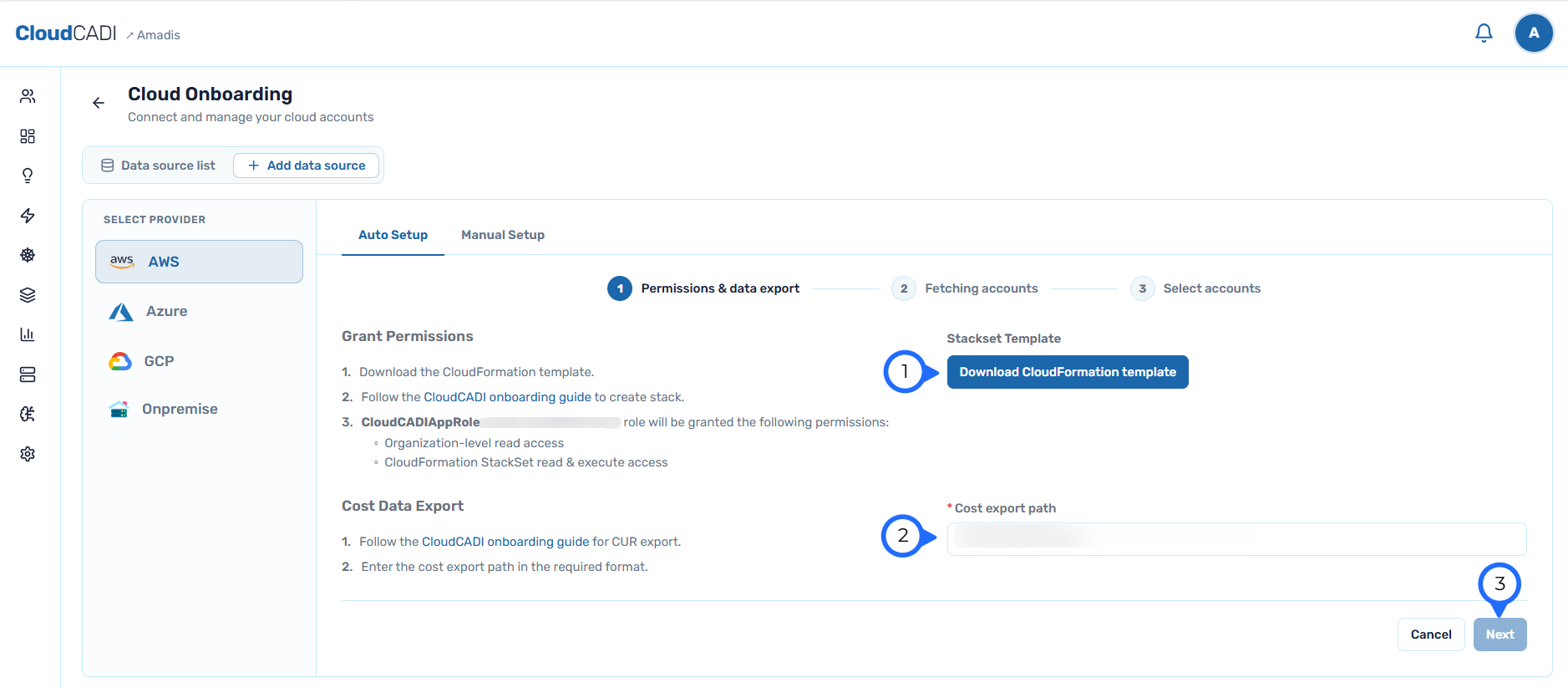Focus the Cost export path input field
The height and width of the screenshot is (688, 1568).
[1236, 539]
